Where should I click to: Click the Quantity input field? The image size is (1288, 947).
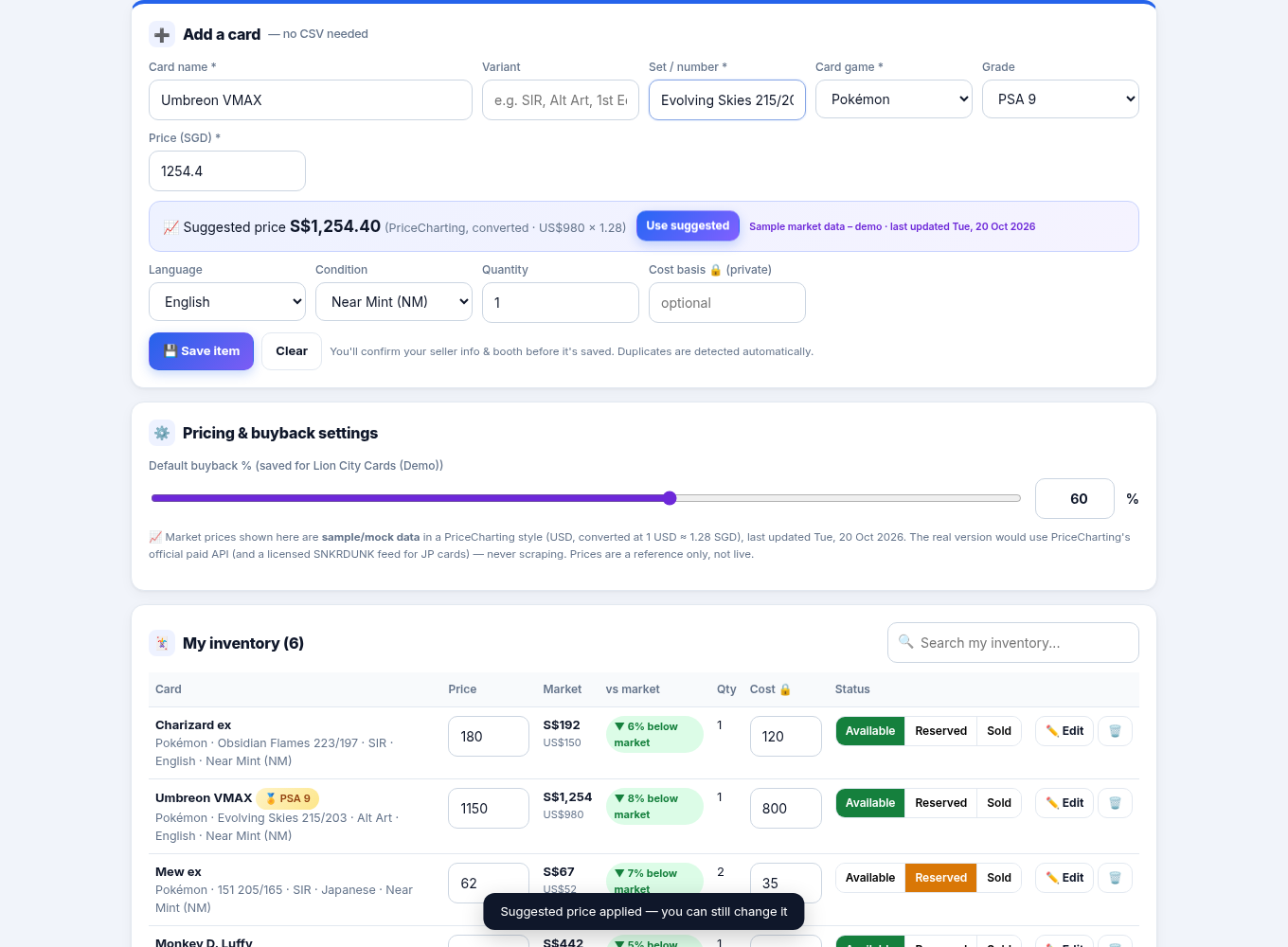point(561,303)
